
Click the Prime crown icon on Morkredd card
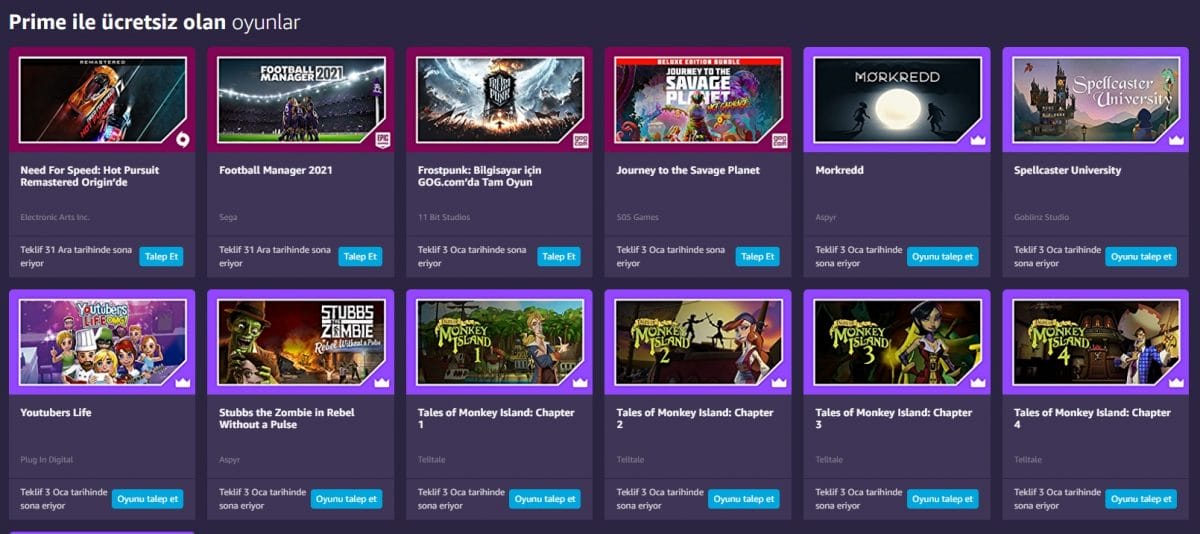[978, 140]
